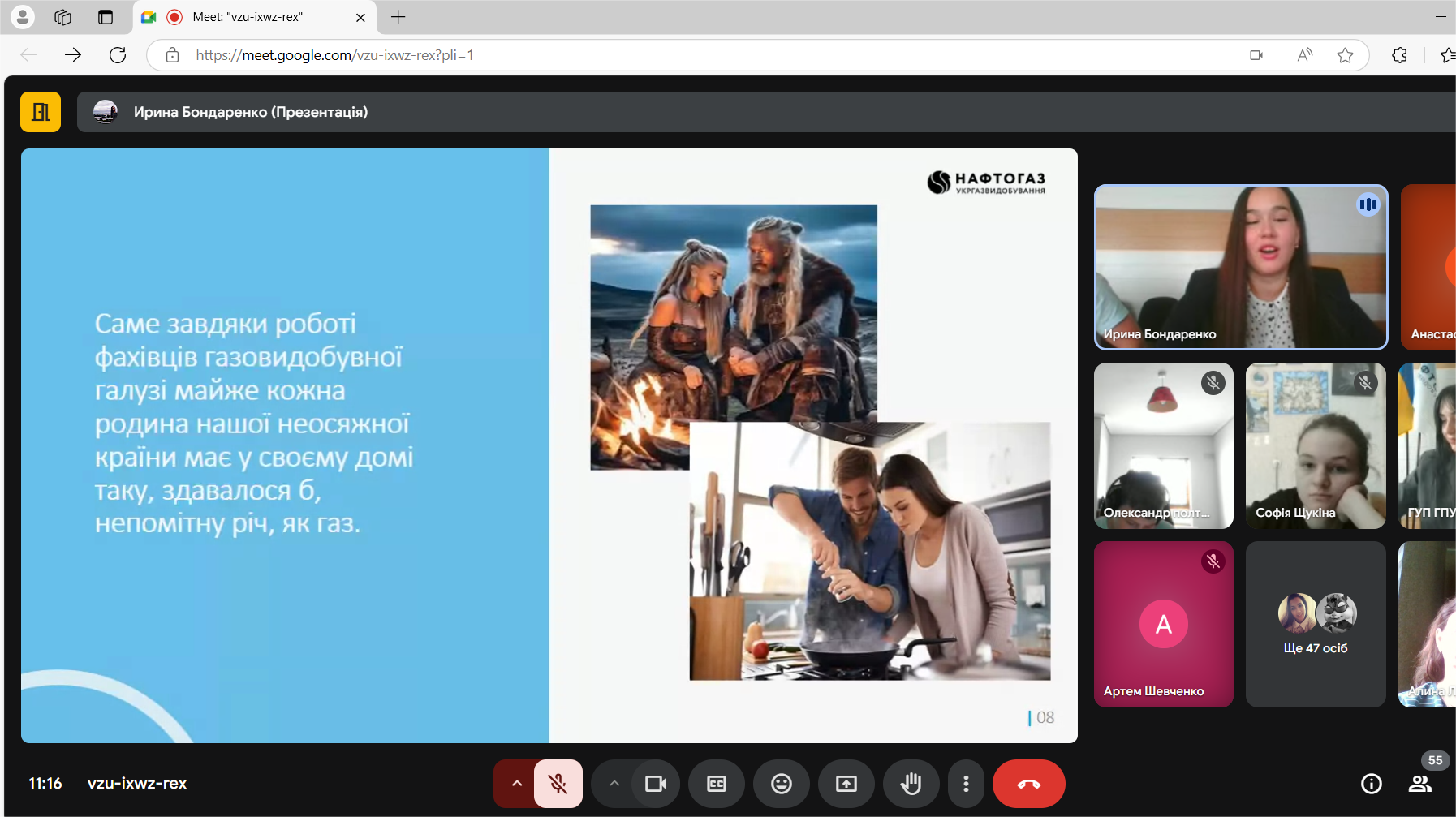1456x817 pixels.
Task: Open favorites list icon at toolbar edge
Action: coord(1447,55)
